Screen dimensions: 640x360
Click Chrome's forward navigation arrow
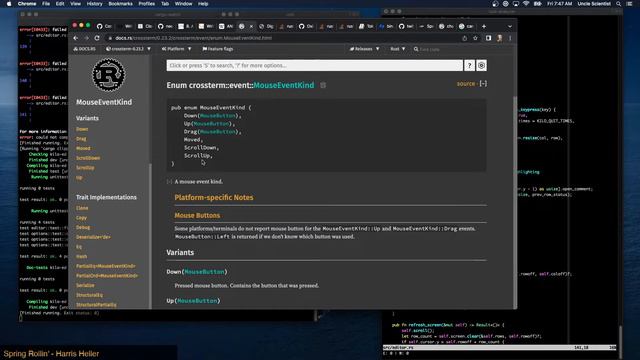point(86,38)
